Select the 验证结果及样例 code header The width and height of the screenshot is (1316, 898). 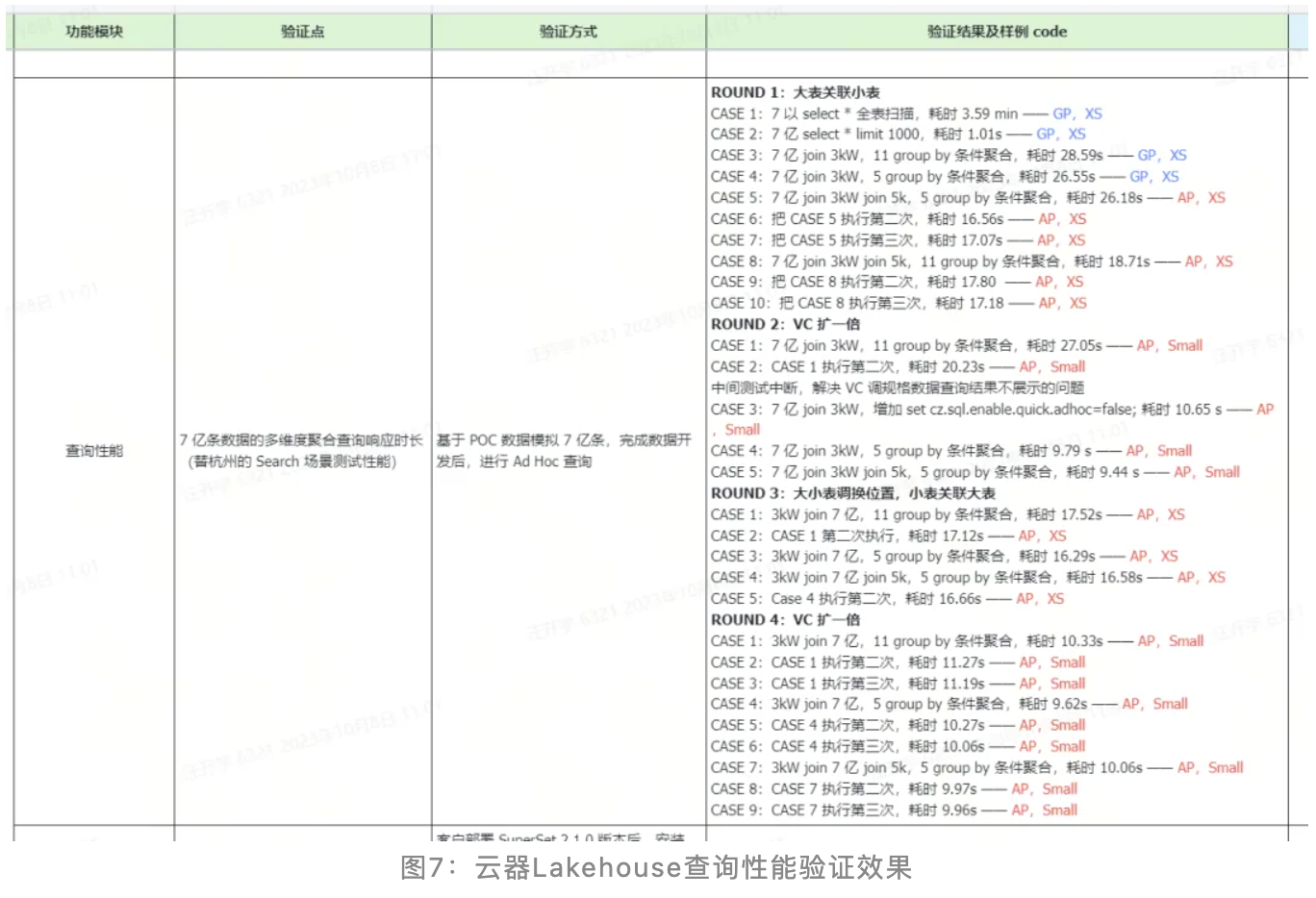pyautogui.click(x=997, y=32)
